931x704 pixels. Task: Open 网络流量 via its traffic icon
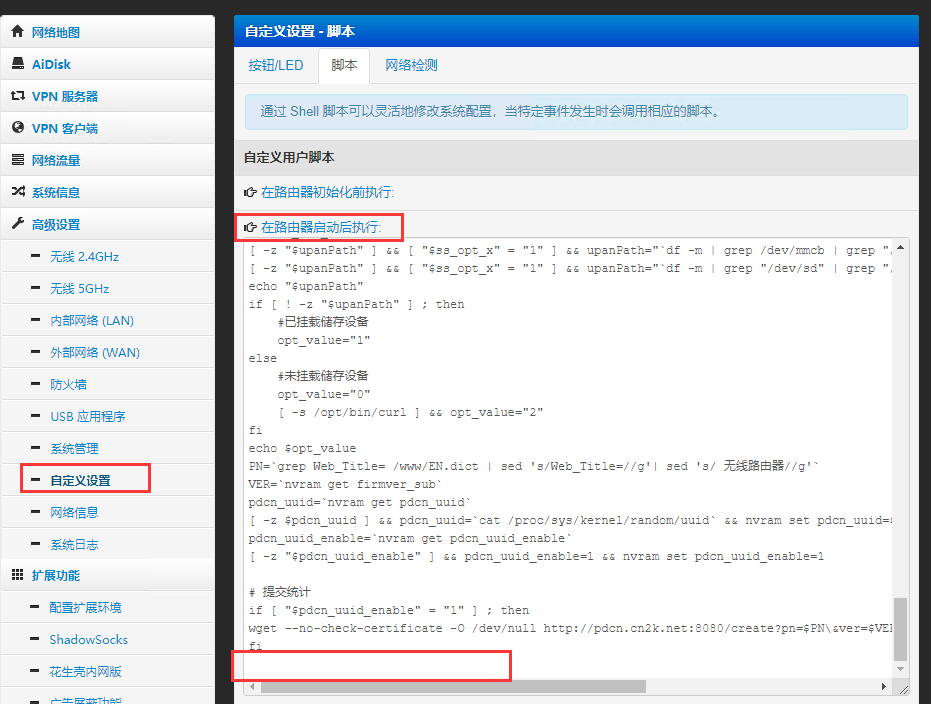pyautogui.click(x=16, y=159)
